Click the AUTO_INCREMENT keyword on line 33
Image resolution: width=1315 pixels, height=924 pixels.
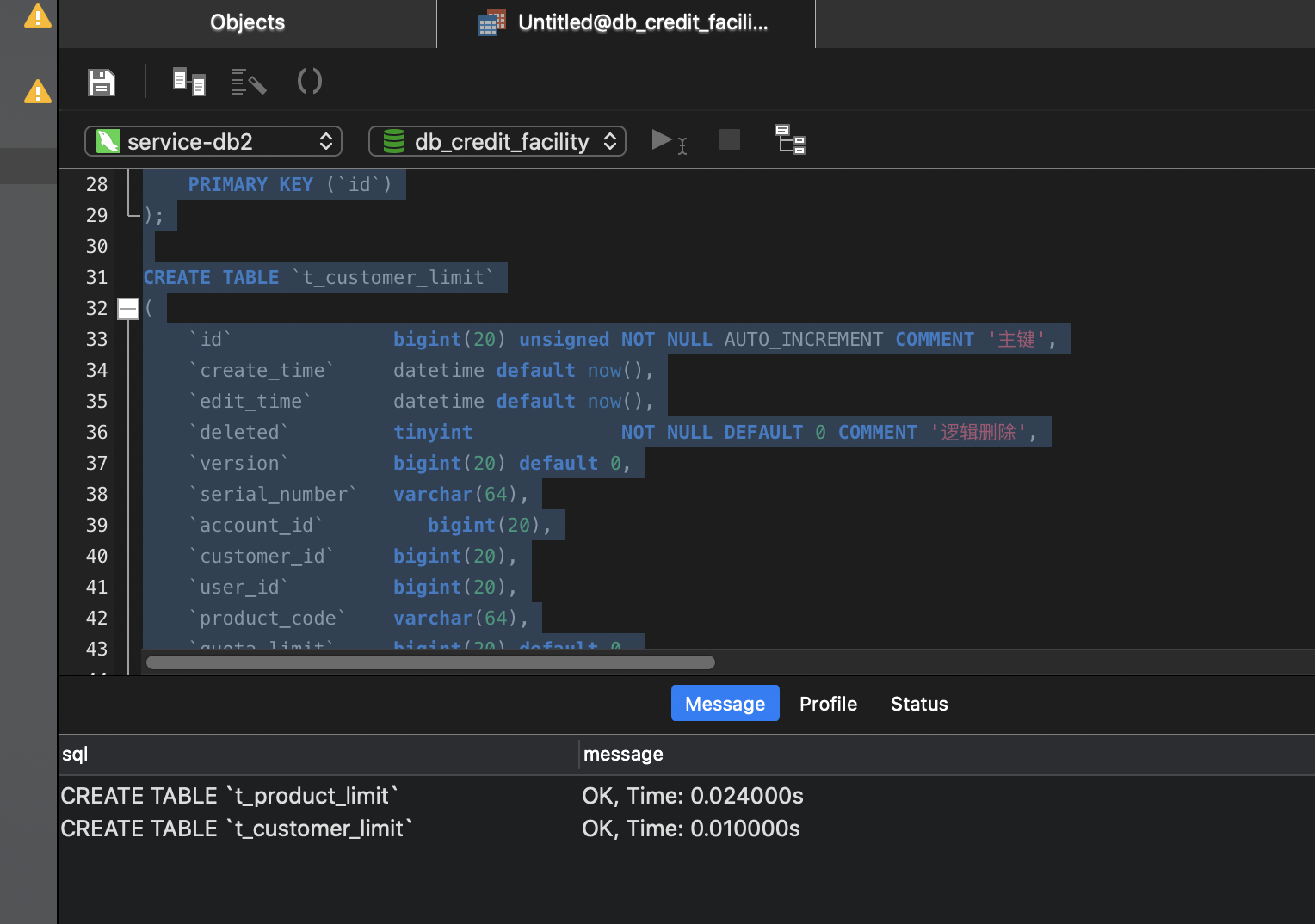point(804,339)
